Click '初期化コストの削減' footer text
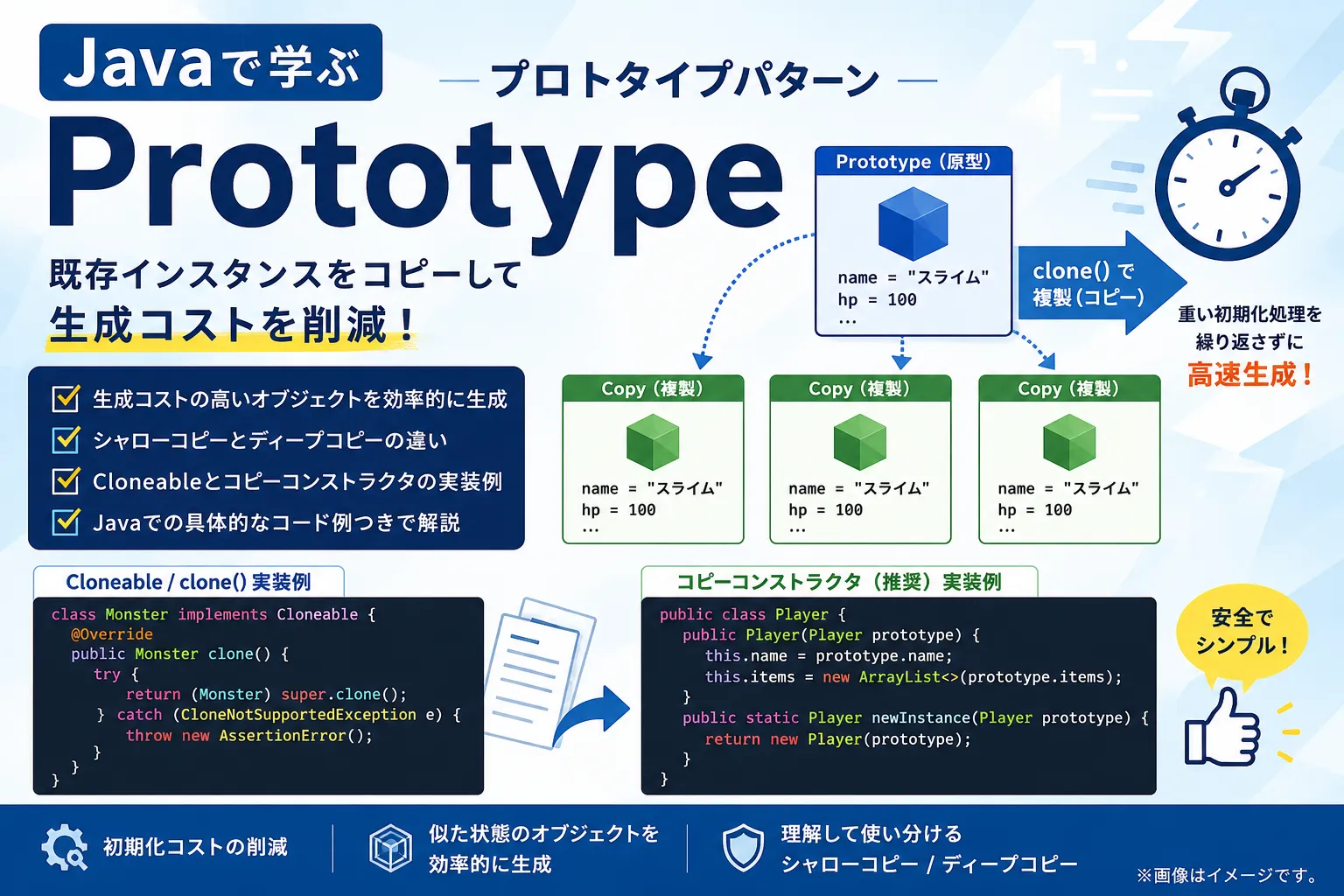The height and width of the screenshot is (896, 1344). click(195, 847)
